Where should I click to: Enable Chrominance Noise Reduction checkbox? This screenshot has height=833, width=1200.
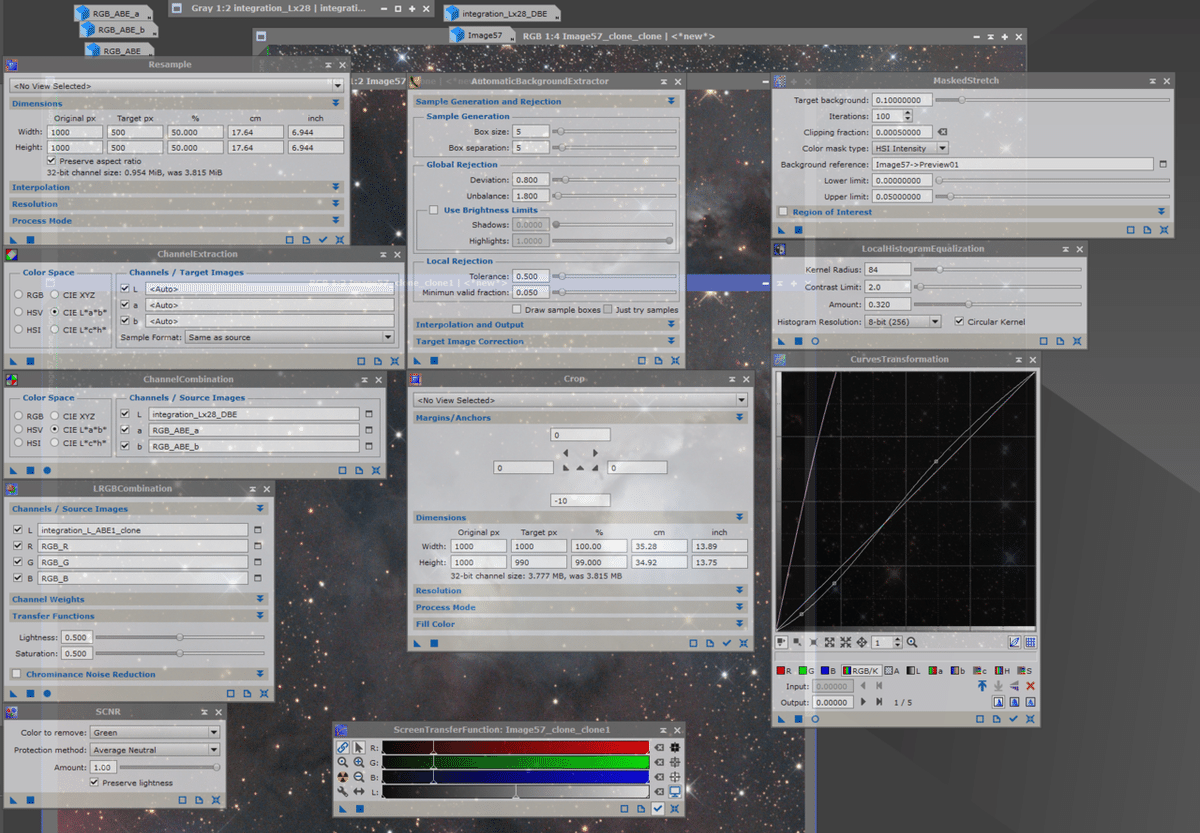point(16,674)
